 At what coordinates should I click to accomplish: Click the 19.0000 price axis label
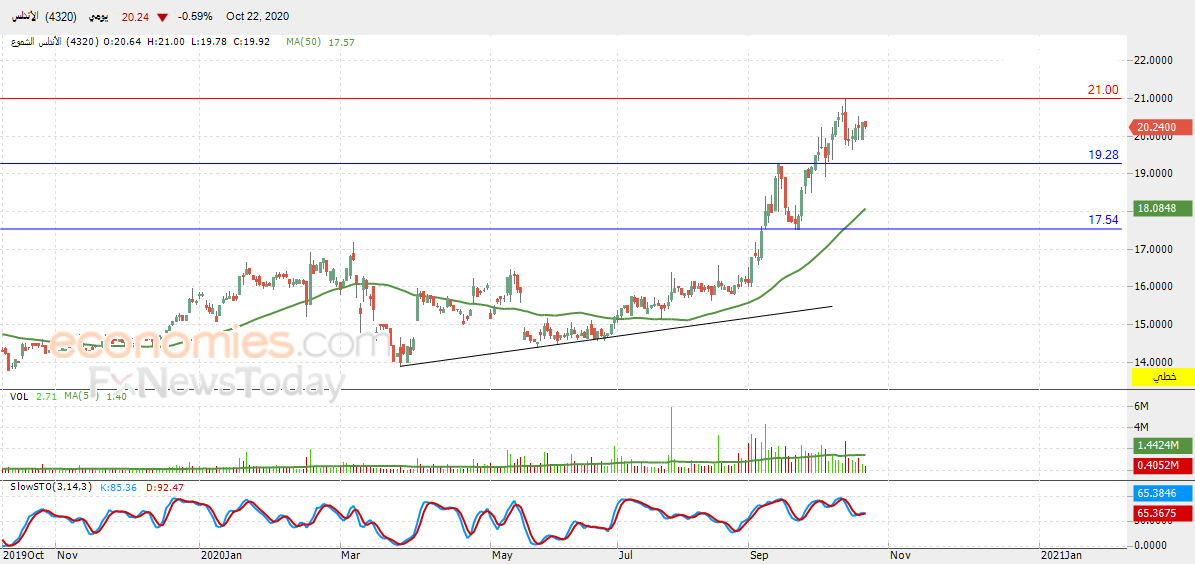point(1155,173)
